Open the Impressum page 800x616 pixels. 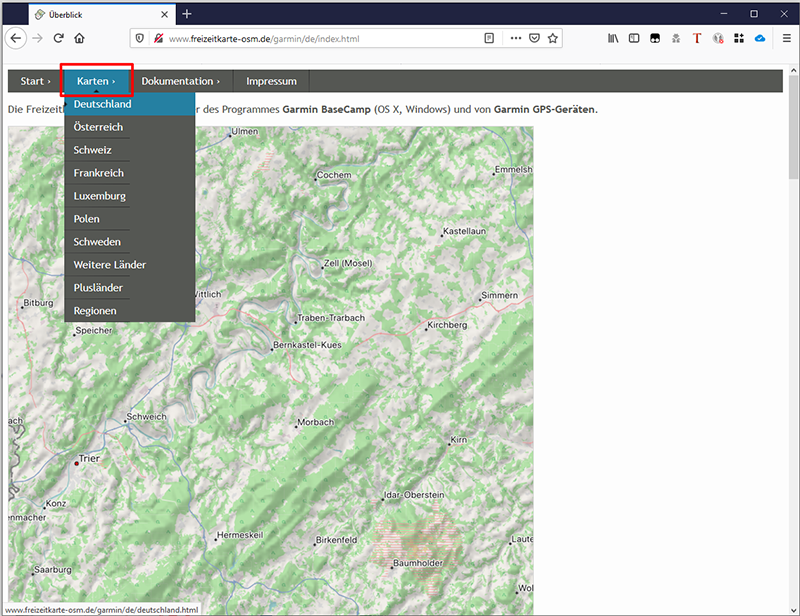click(271, 81)
